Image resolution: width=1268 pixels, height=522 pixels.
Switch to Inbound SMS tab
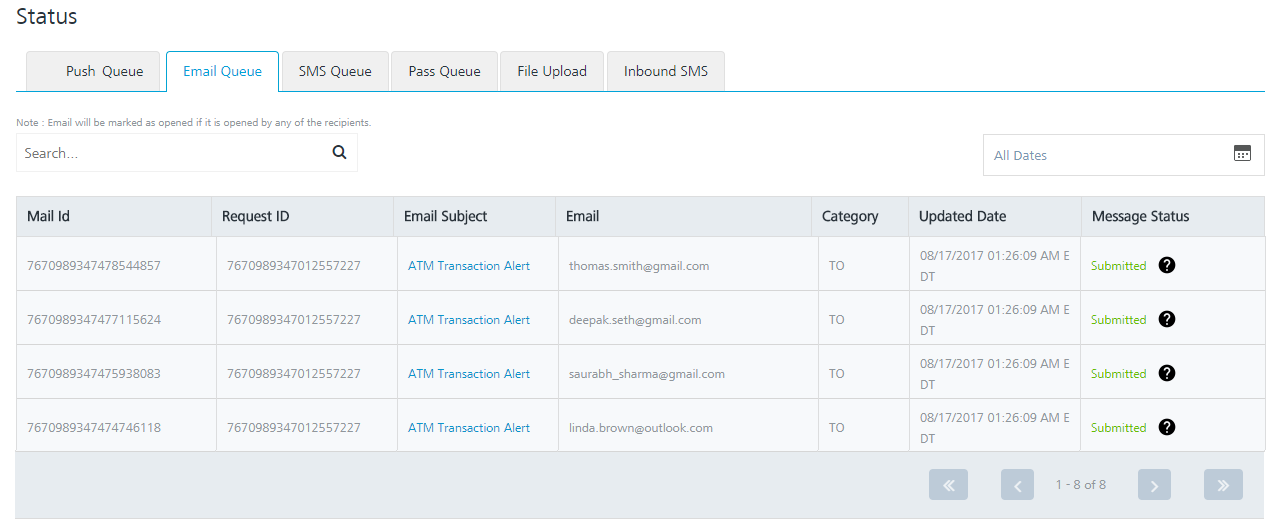pyautogui.click(x=665, y=71)
